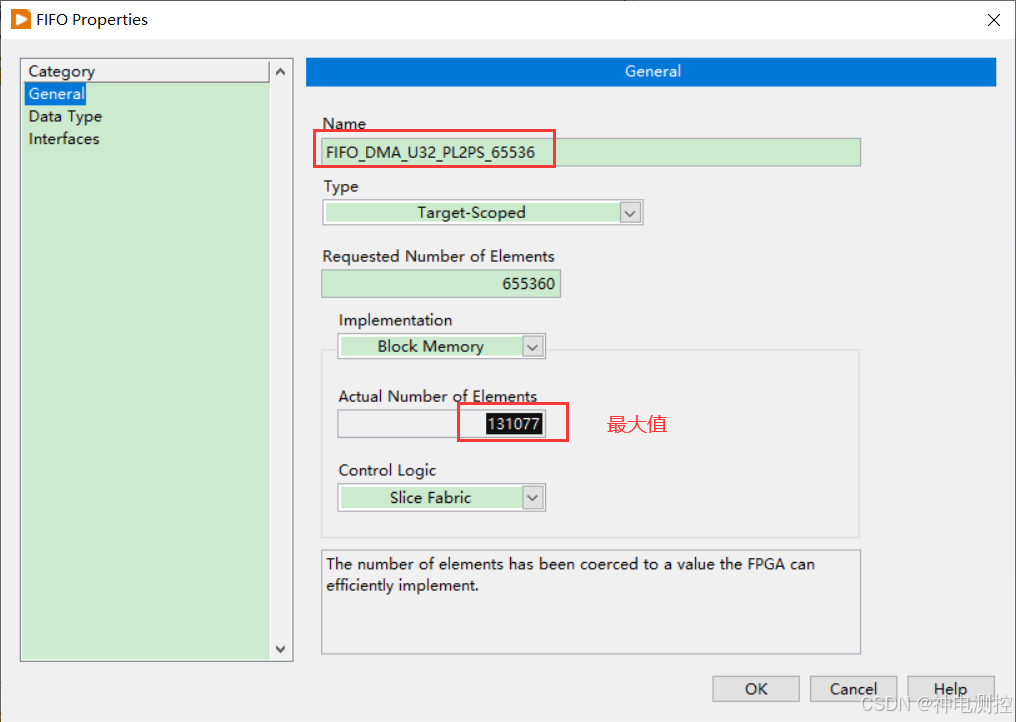1016x722 pixels.
Task: Close the FIFO Properties dialog
Action: click(x=993, y=20)
